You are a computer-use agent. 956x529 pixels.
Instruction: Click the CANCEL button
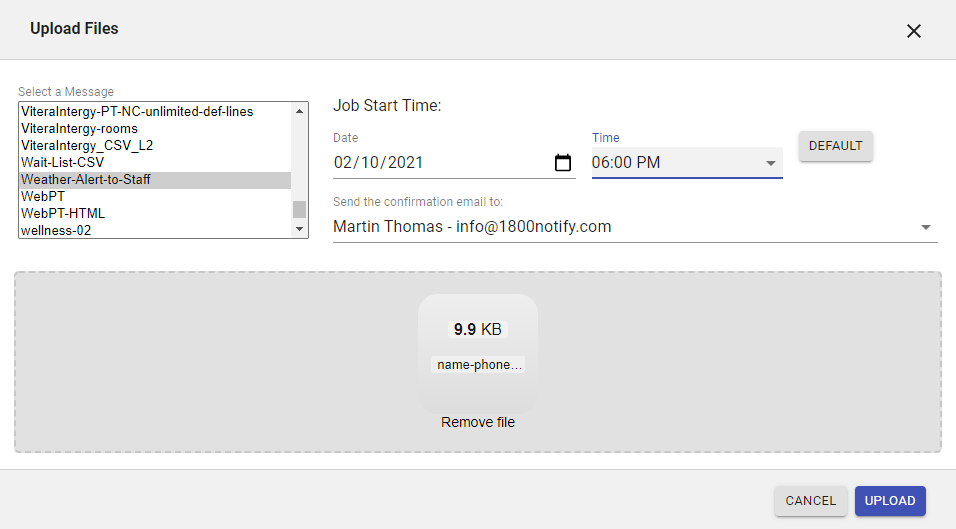[x=810, y=501]
